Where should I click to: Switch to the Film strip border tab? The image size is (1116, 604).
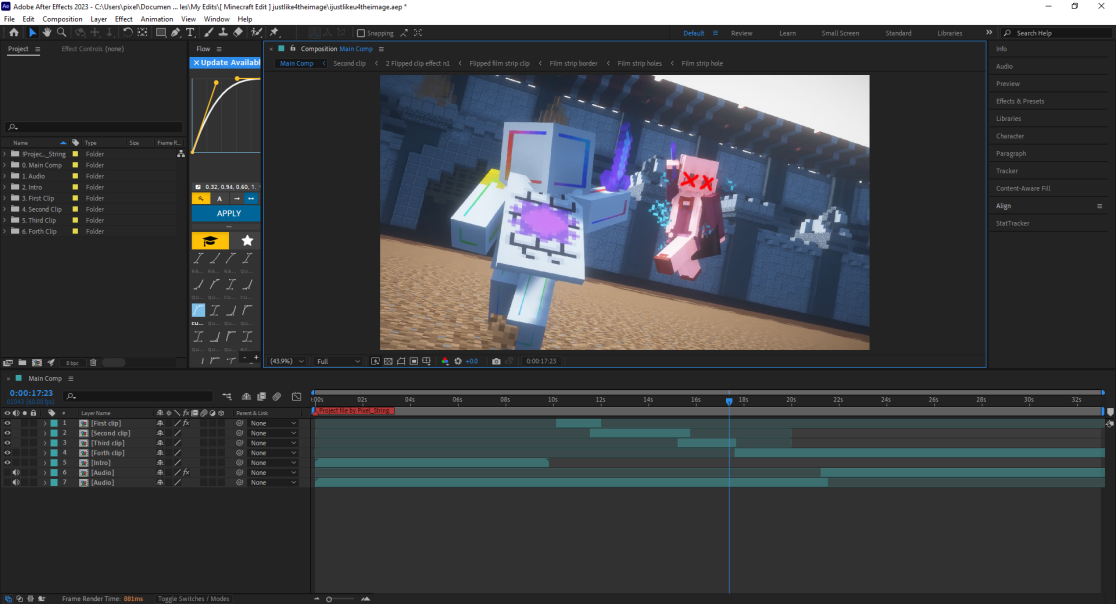[573, 62]
